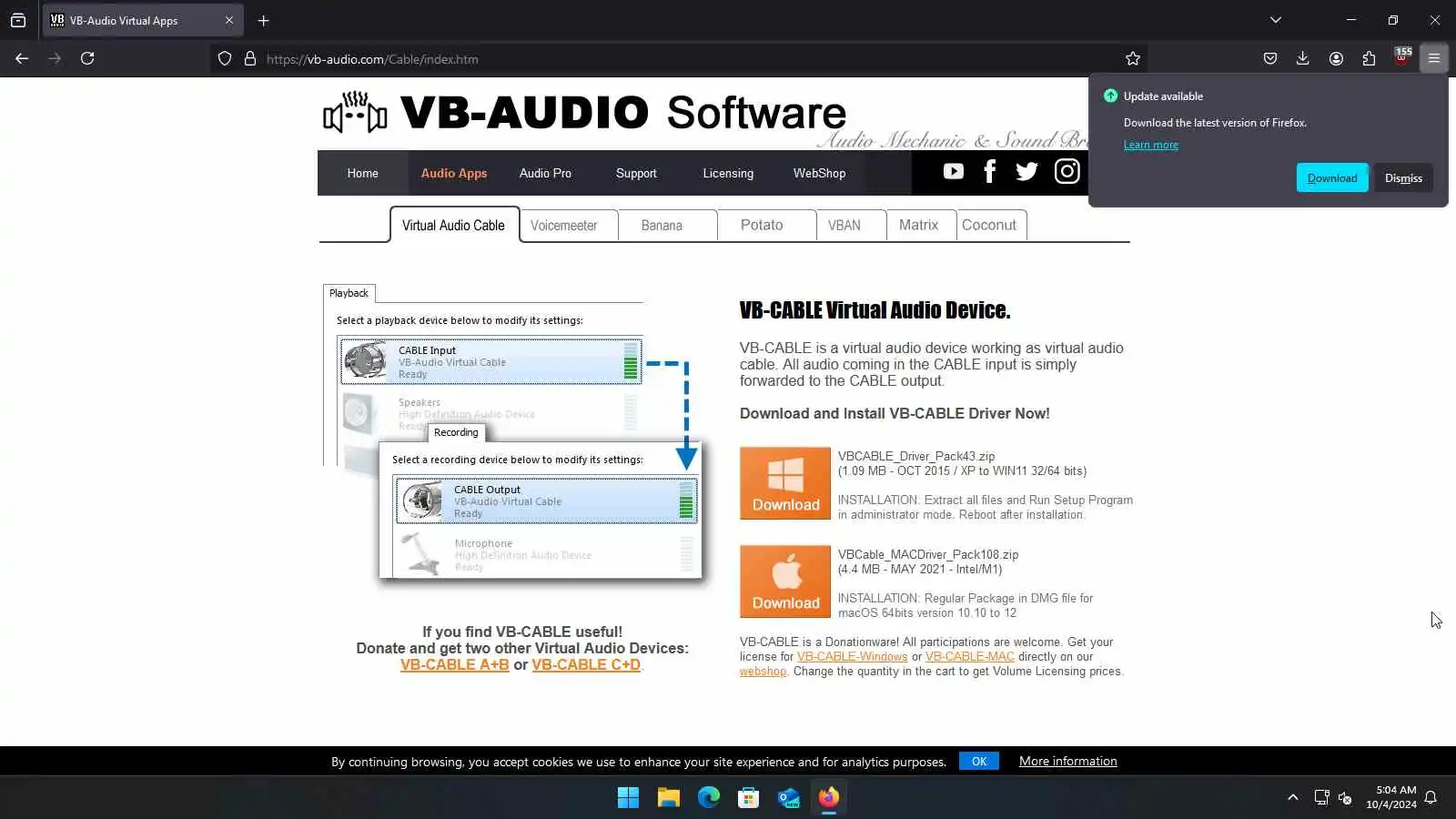Open the Firefox downloads panel
This screenshot has width=1456, height=819.
point(1303,58)
